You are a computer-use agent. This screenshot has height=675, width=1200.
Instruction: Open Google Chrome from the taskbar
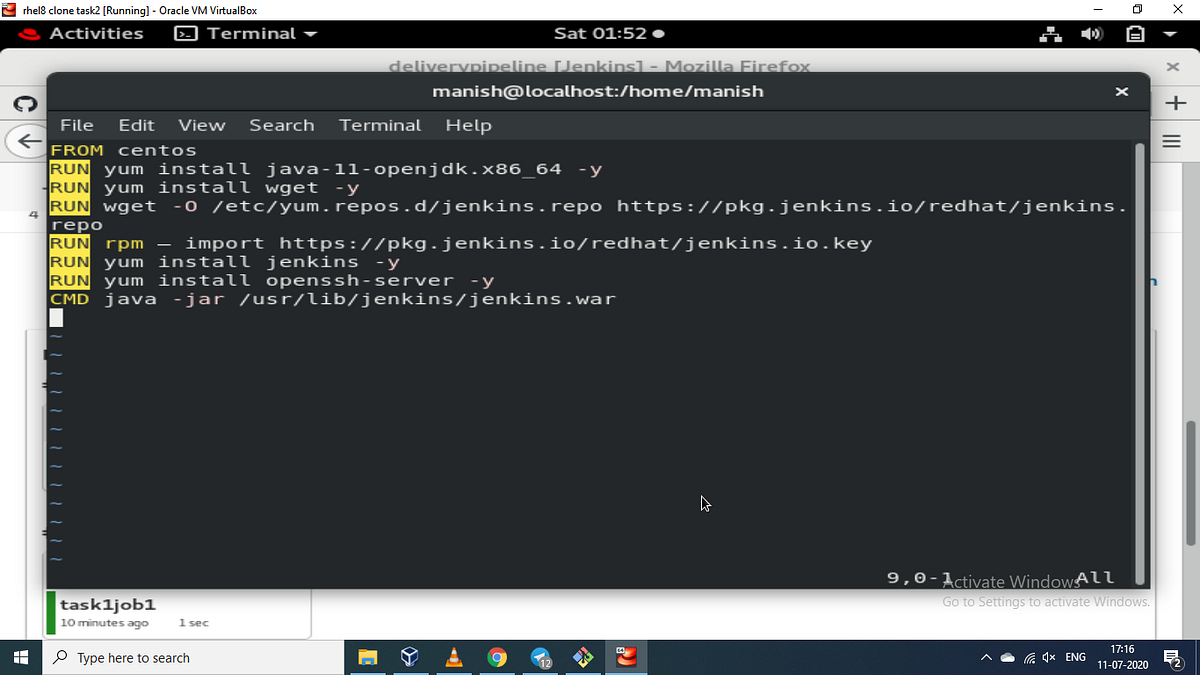tap(497, 657)
